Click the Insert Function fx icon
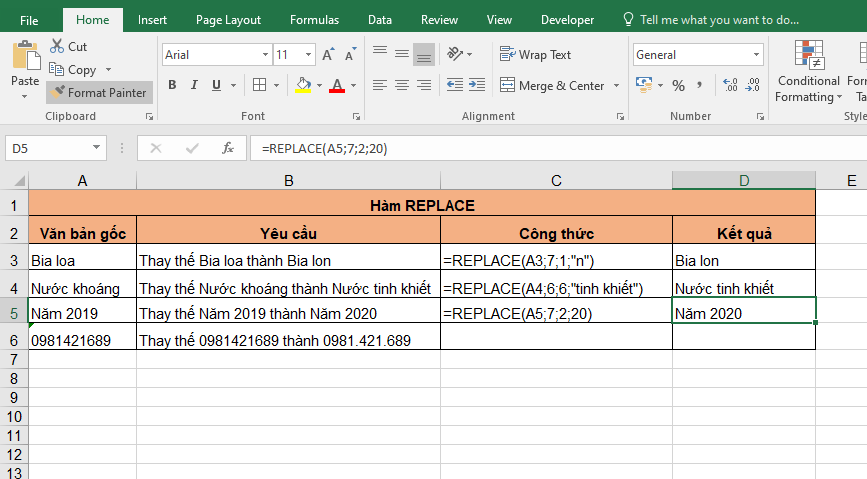Viewport: 867px width, 479px height. [x=228, y=148]
